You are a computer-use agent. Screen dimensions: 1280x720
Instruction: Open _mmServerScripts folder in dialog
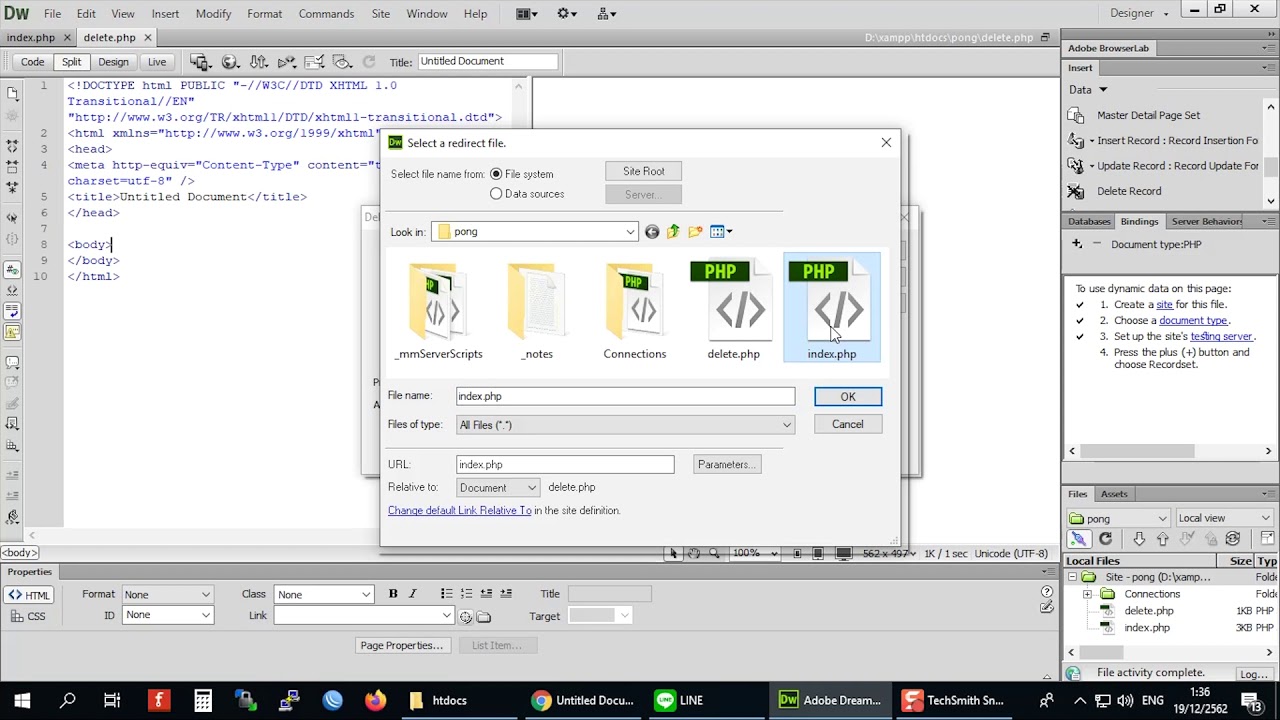[438, 310]
